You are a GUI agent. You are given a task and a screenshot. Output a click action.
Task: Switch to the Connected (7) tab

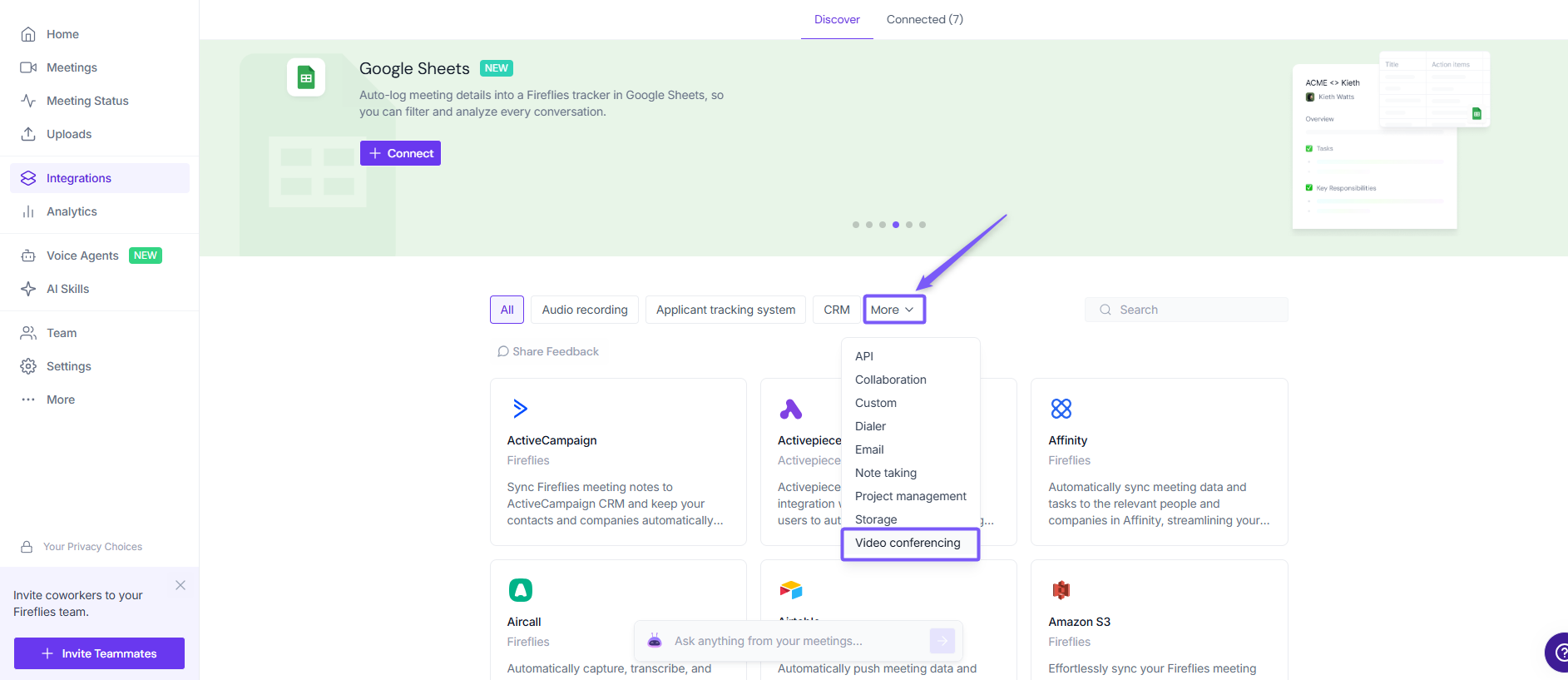(924, 19)
